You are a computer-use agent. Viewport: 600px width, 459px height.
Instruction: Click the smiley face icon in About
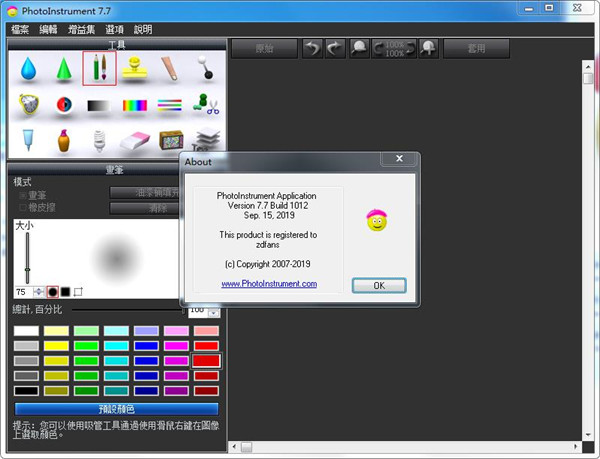pos(377,220)
